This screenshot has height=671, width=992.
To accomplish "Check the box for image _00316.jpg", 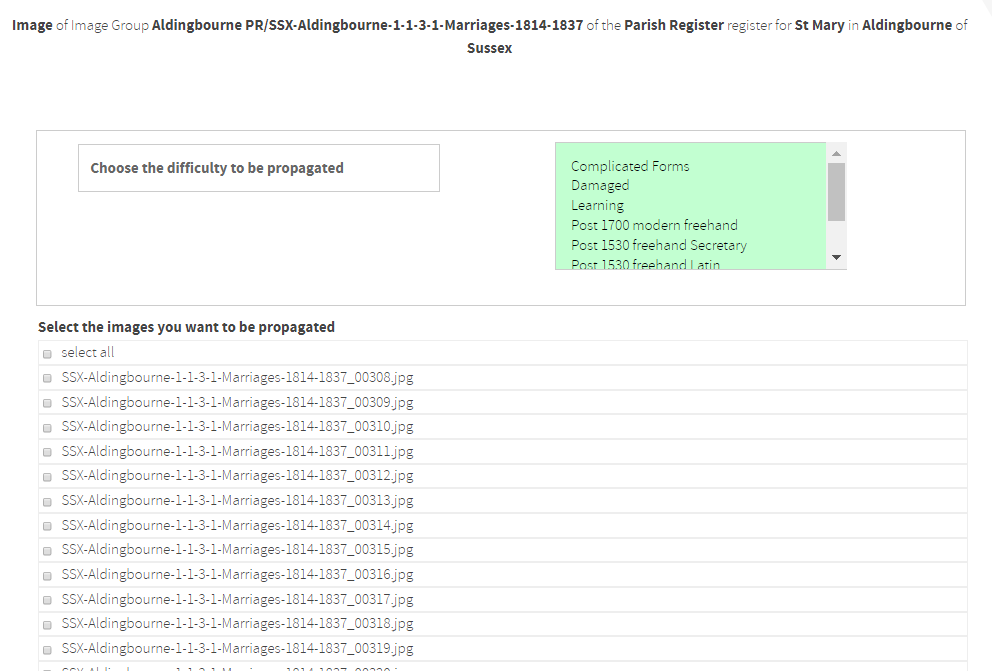I will click(x=47, y=576).
